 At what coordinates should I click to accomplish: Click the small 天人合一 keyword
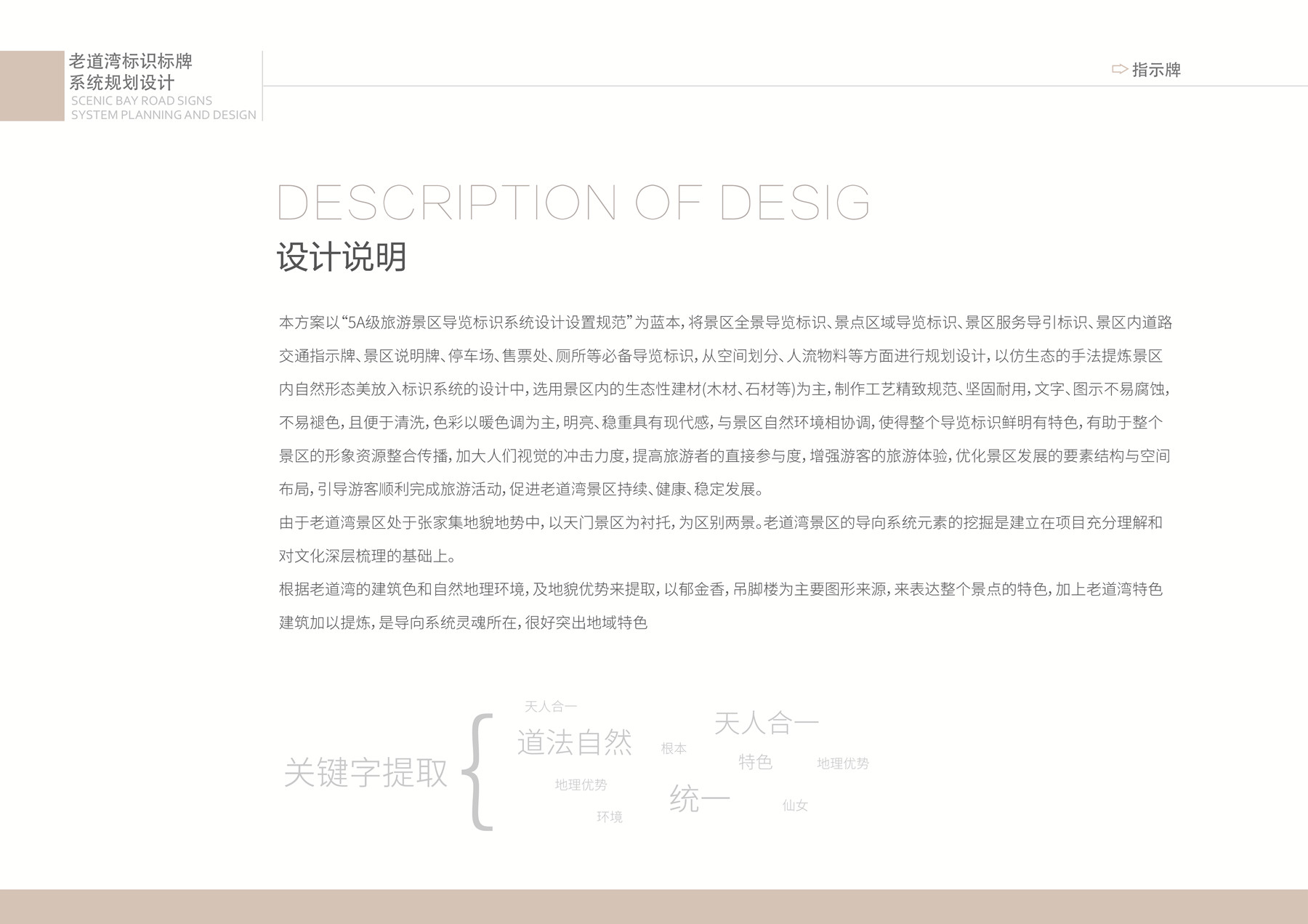pyautogui.click(x=551, y=706)
